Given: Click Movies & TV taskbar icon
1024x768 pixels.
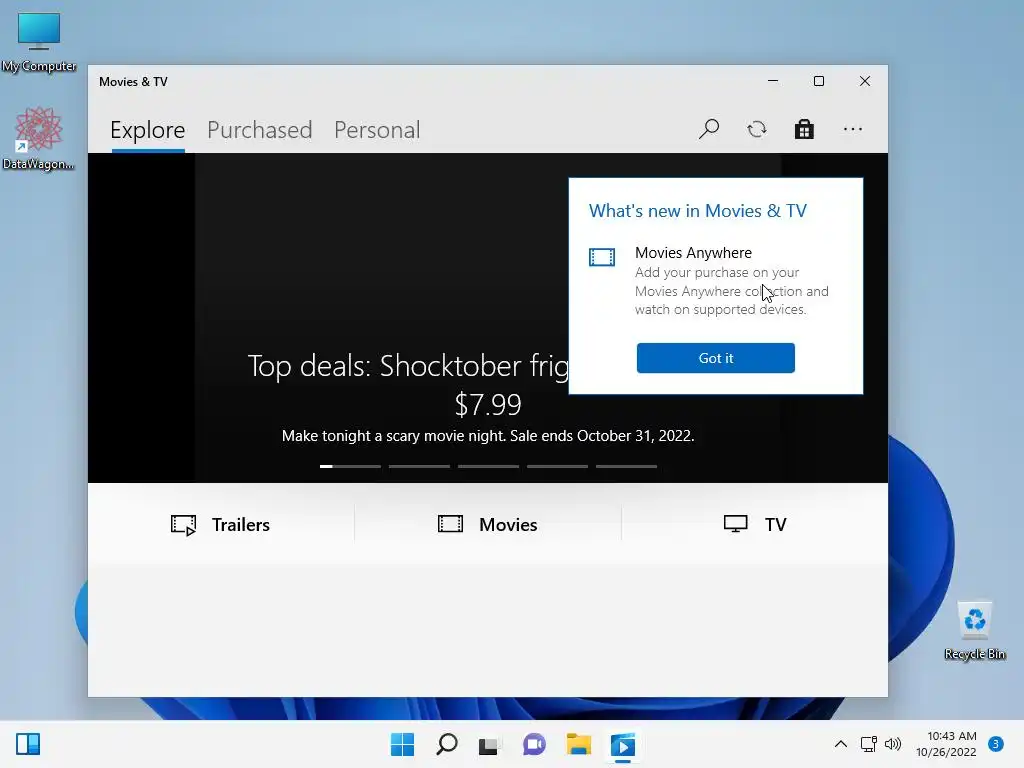Looking at the screenshot, I should coord(622,745).
